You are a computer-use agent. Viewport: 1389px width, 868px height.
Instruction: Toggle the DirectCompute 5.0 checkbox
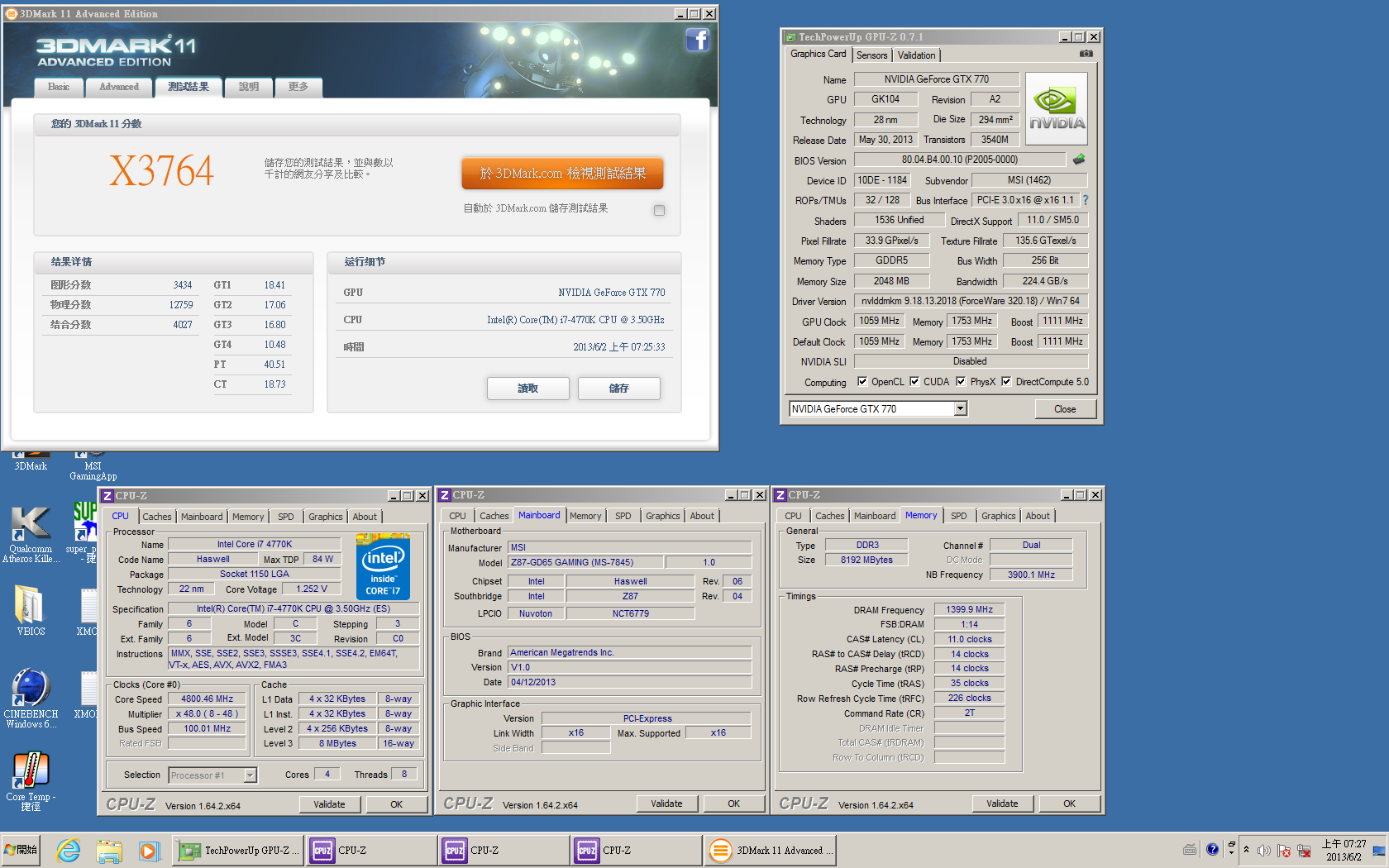point(1006,381)
